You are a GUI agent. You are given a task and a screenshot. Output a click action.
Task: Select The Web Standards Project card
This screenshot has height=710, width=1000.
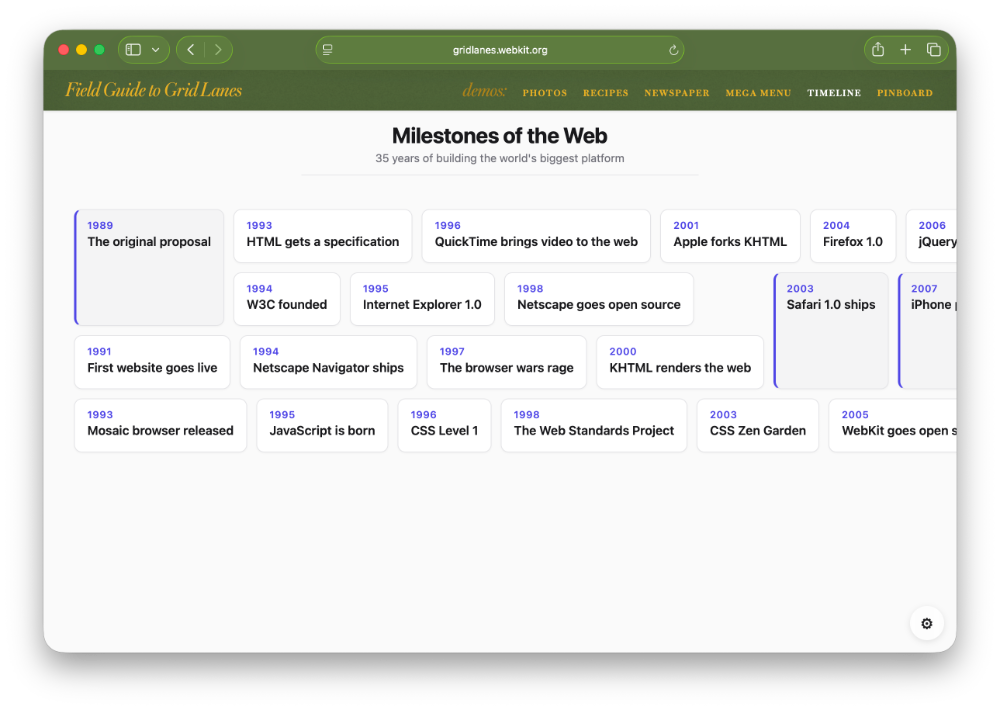click(x=594, y=425)
